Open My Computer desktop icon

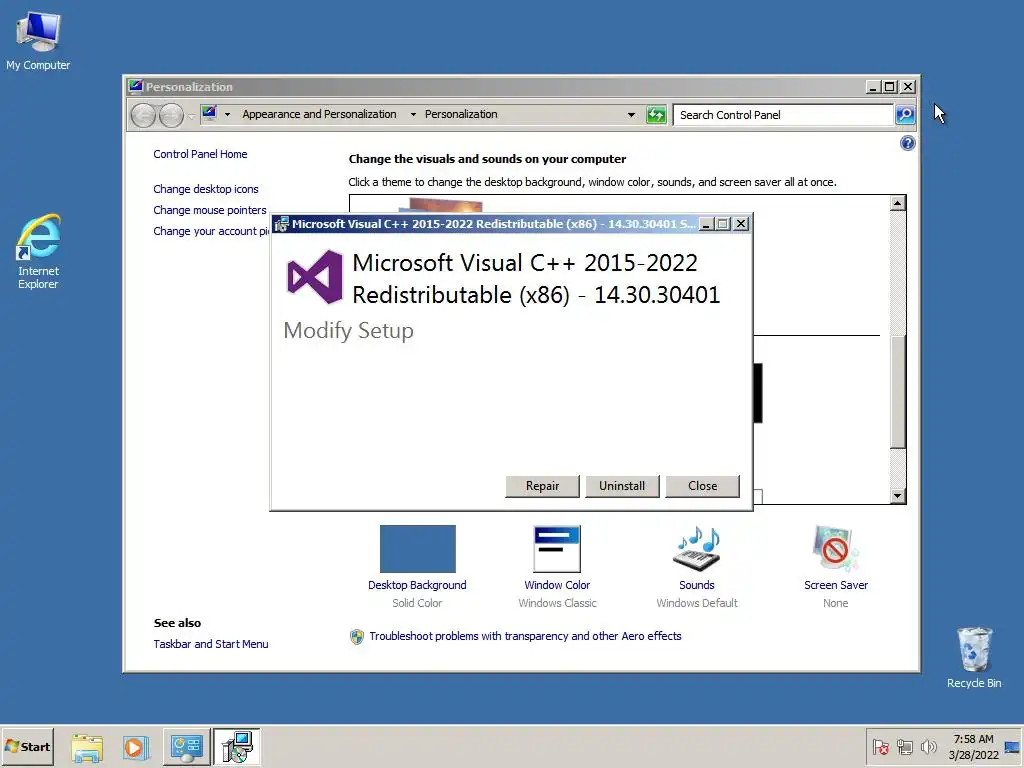[38, 41]
